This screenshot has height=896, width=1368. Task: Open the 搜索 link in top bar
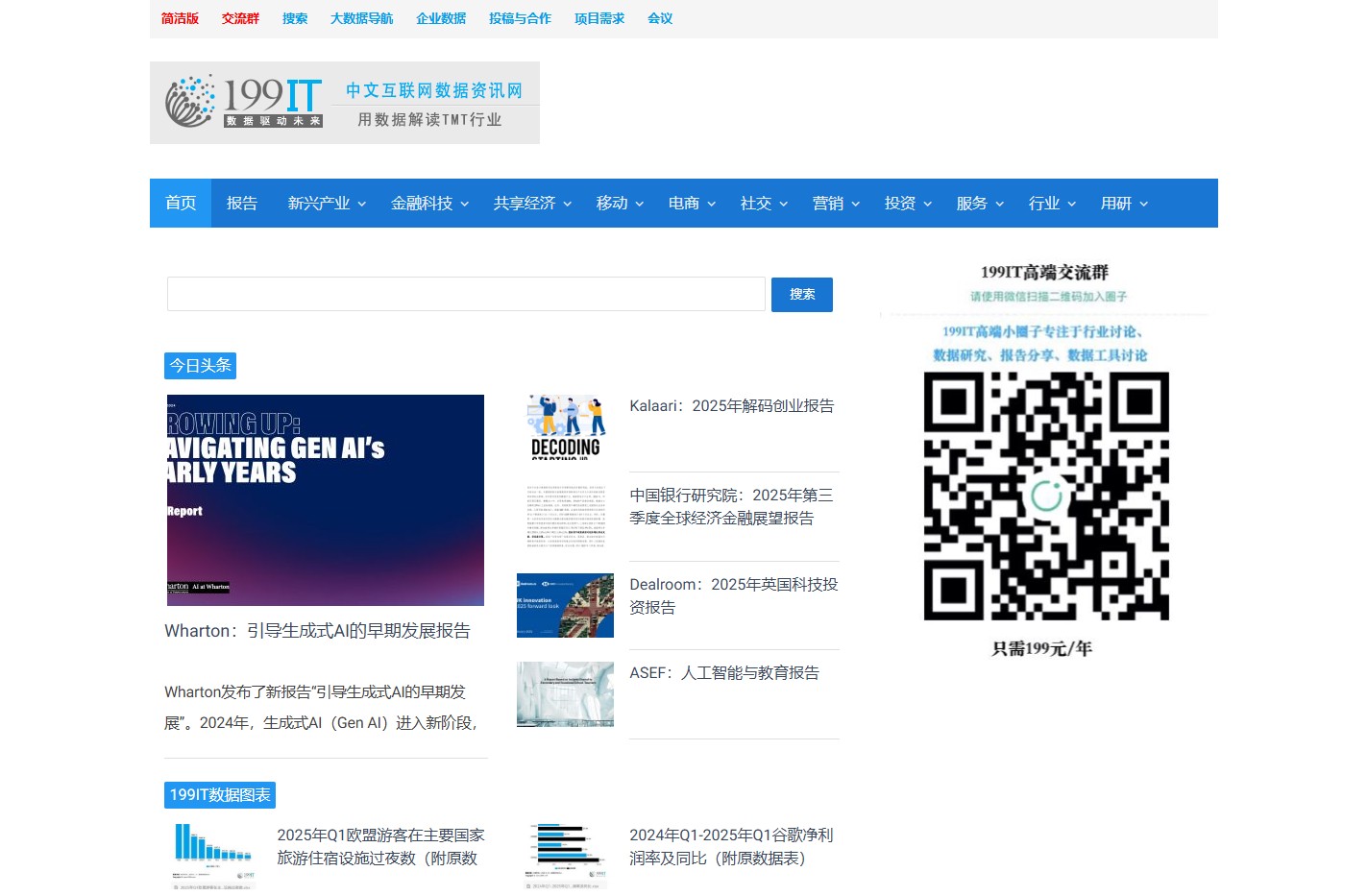pyautogui.click(x=295, y=18)
